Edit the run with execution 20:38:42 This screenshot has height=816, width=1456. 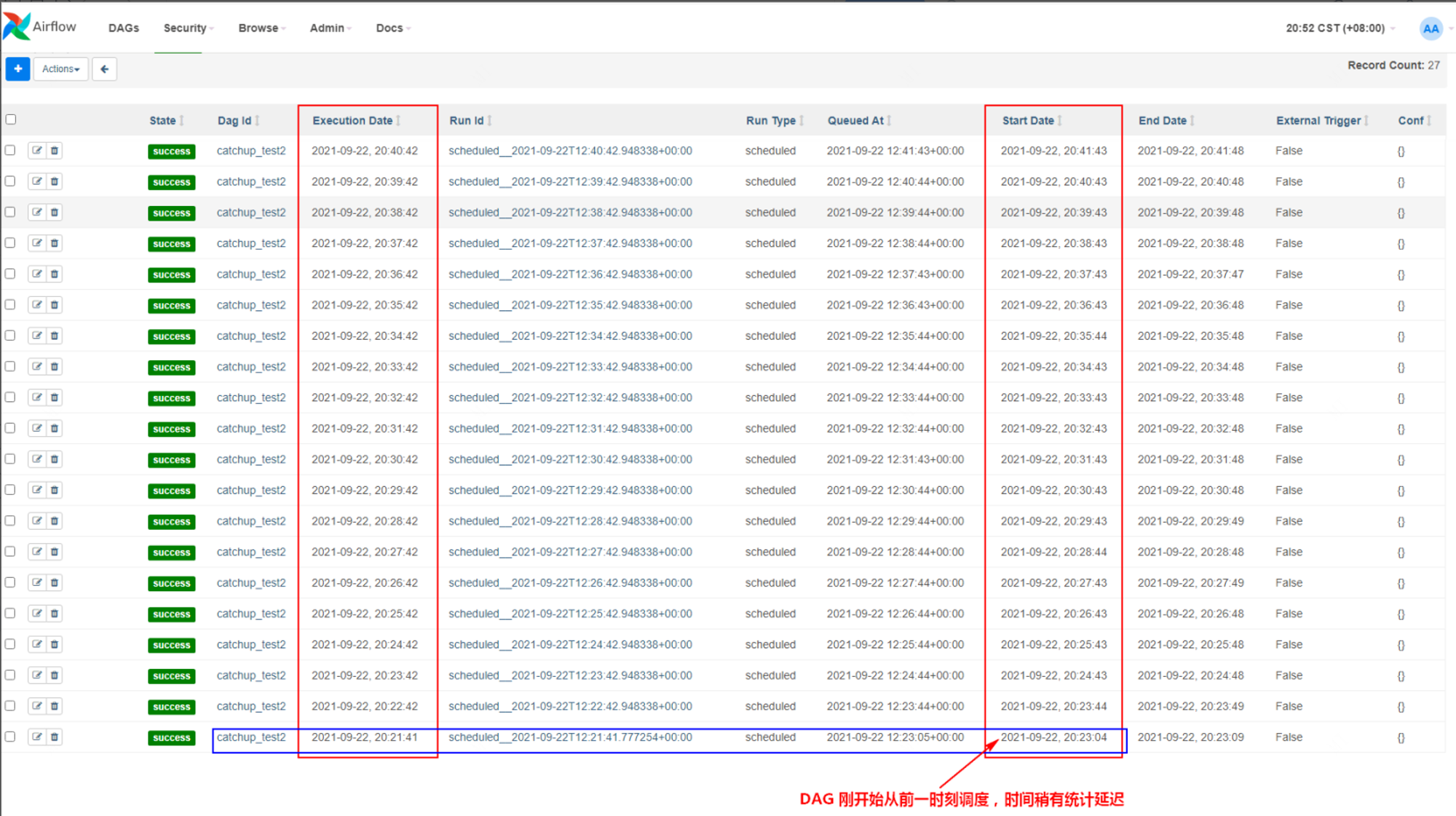(x=36, y=213)
